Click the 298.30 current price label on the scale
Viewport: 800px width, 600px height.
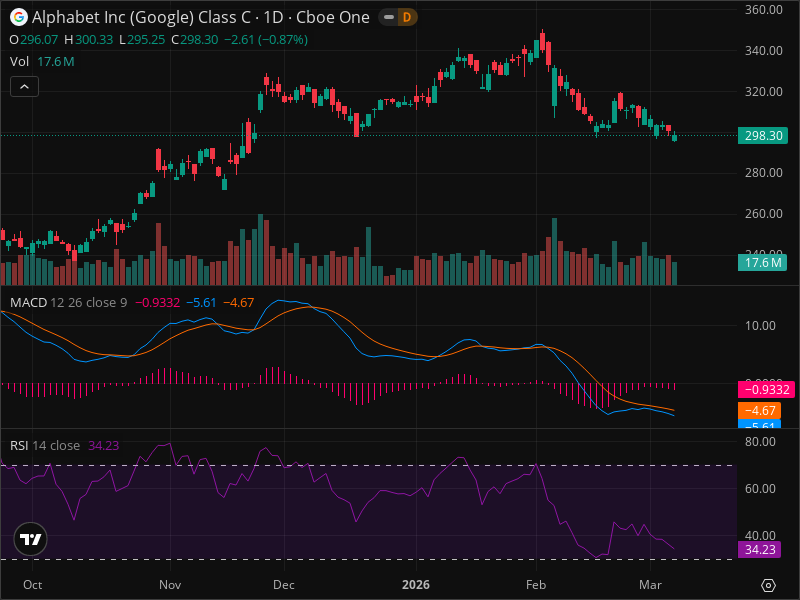click(763, 136)
